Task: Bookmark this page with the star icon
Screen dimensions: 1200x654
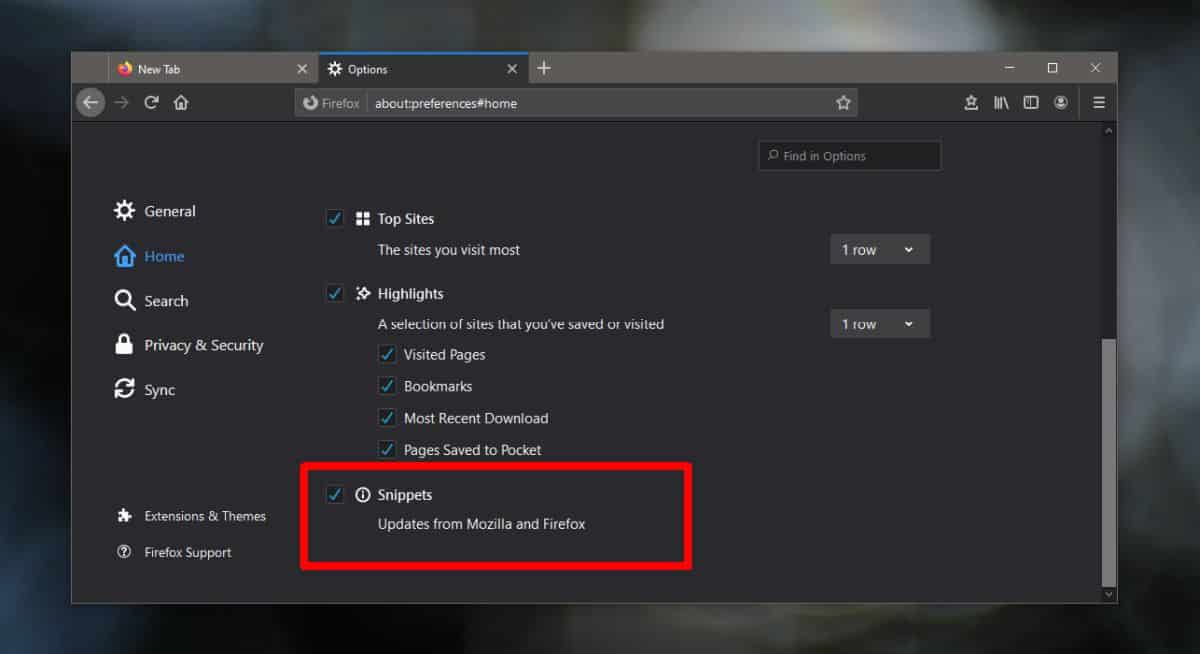Action: tap(843, 102)
